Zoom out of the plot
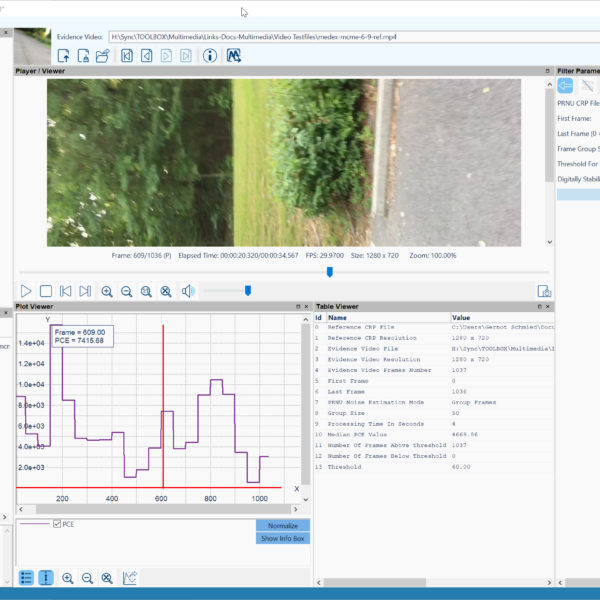Image resolution: width=600 pixels, height=600 pixels. (87, 578)
